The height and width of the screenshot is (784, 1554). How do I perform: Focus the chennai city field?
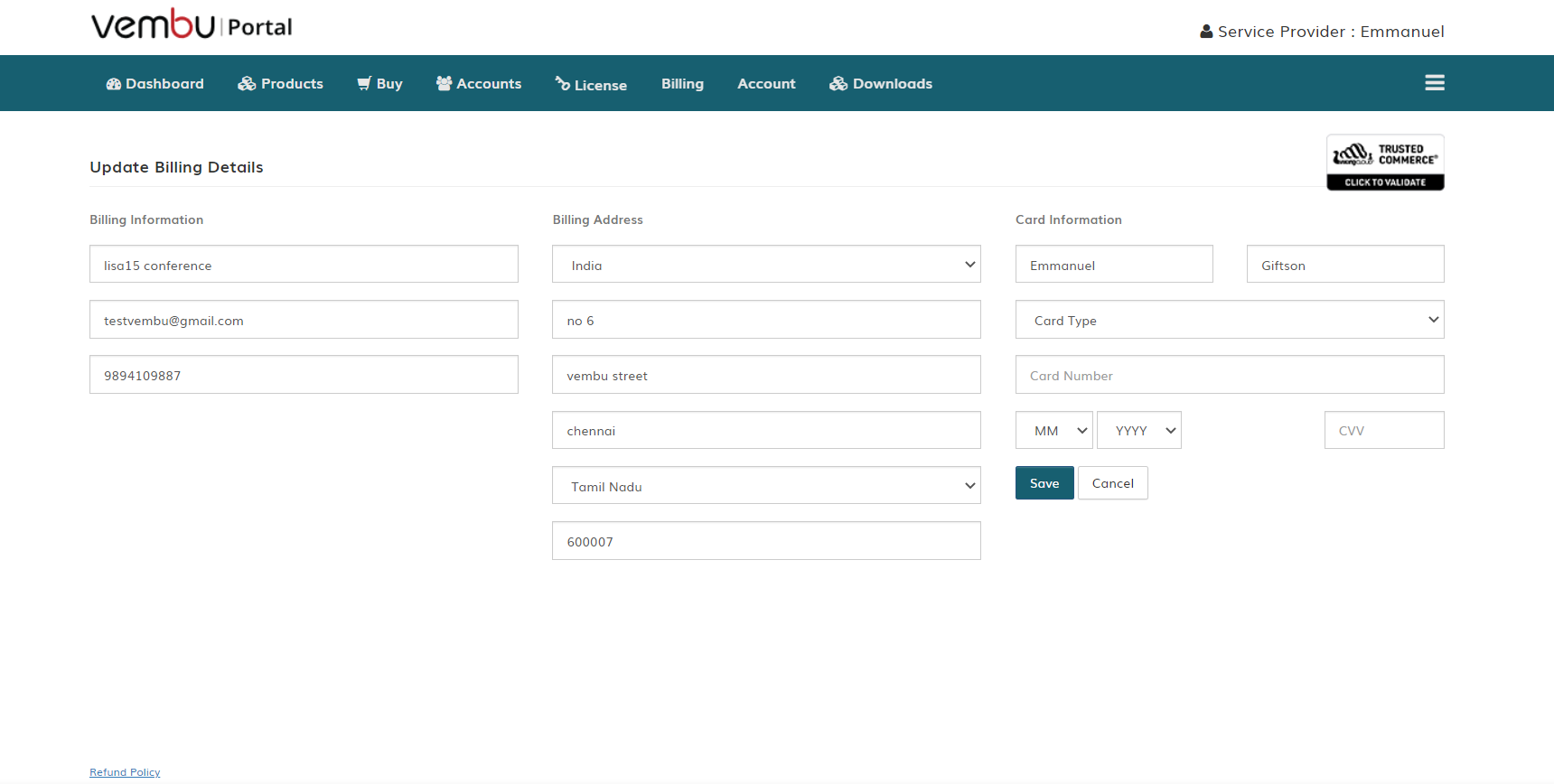[766, 430]
